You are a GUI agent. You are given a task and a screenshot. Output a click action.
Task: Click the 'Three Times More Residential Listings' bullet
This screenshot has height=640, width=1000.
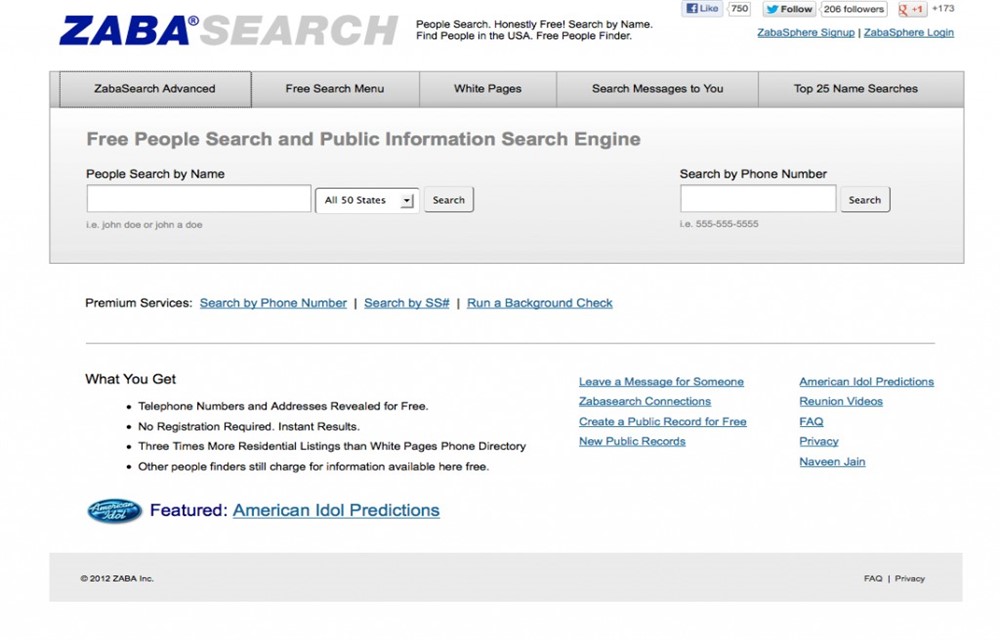[332, 446]
